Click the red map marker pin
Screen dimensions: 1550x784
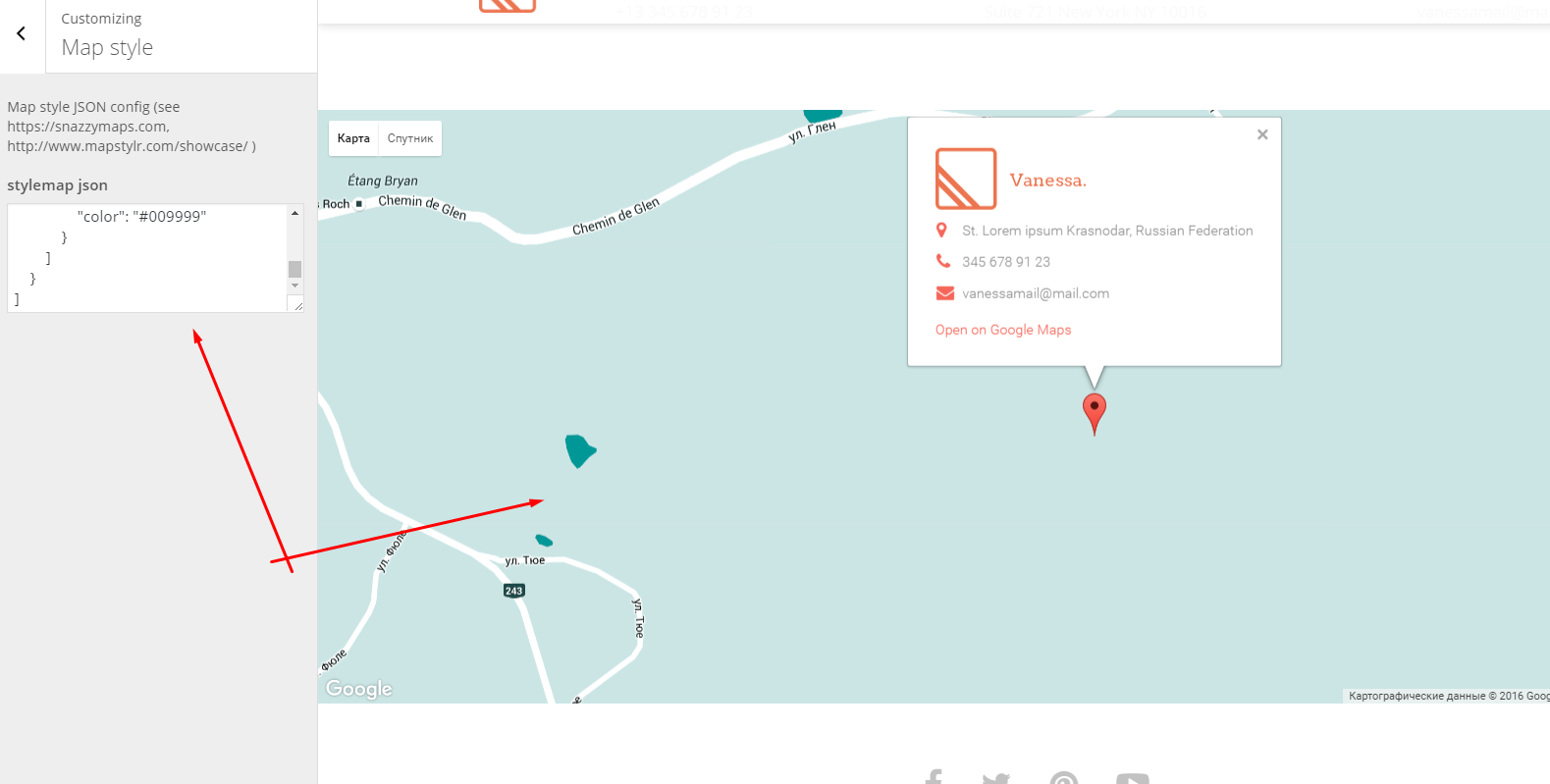(x=1094, y=409)
